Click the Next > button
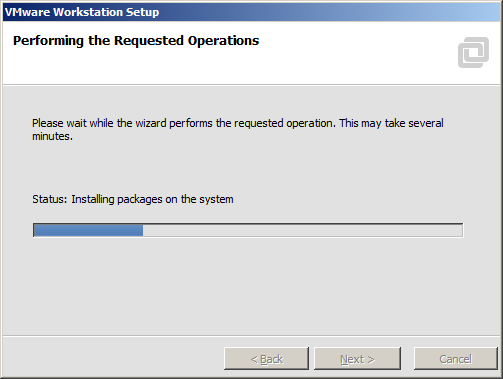This screenshot has height=379, width=503. coord(357,359)
